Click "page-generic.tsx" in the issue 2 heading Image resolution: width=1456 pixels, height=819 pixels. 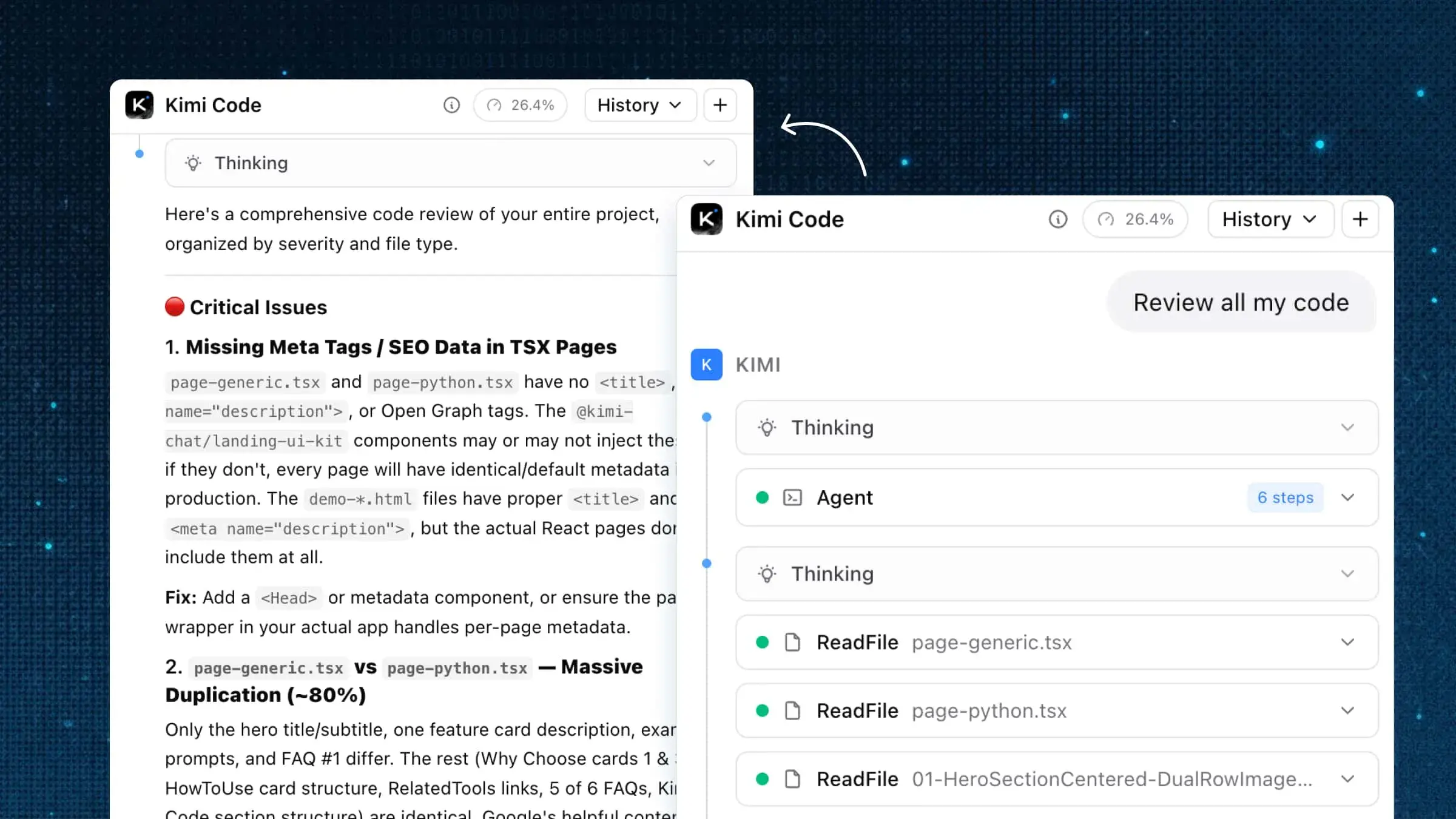point(269,668)
